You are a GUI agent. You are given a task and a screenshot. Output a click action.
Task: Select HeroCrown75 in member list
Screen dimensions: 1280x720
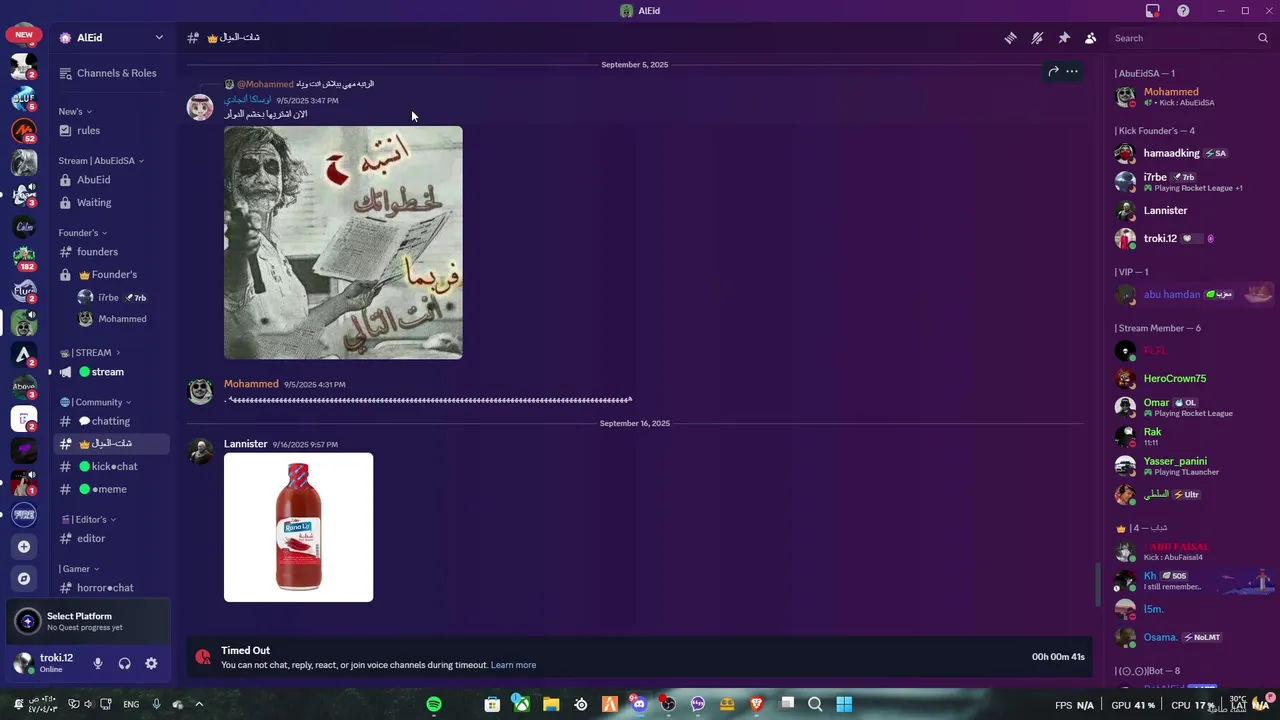point(1191,379)
